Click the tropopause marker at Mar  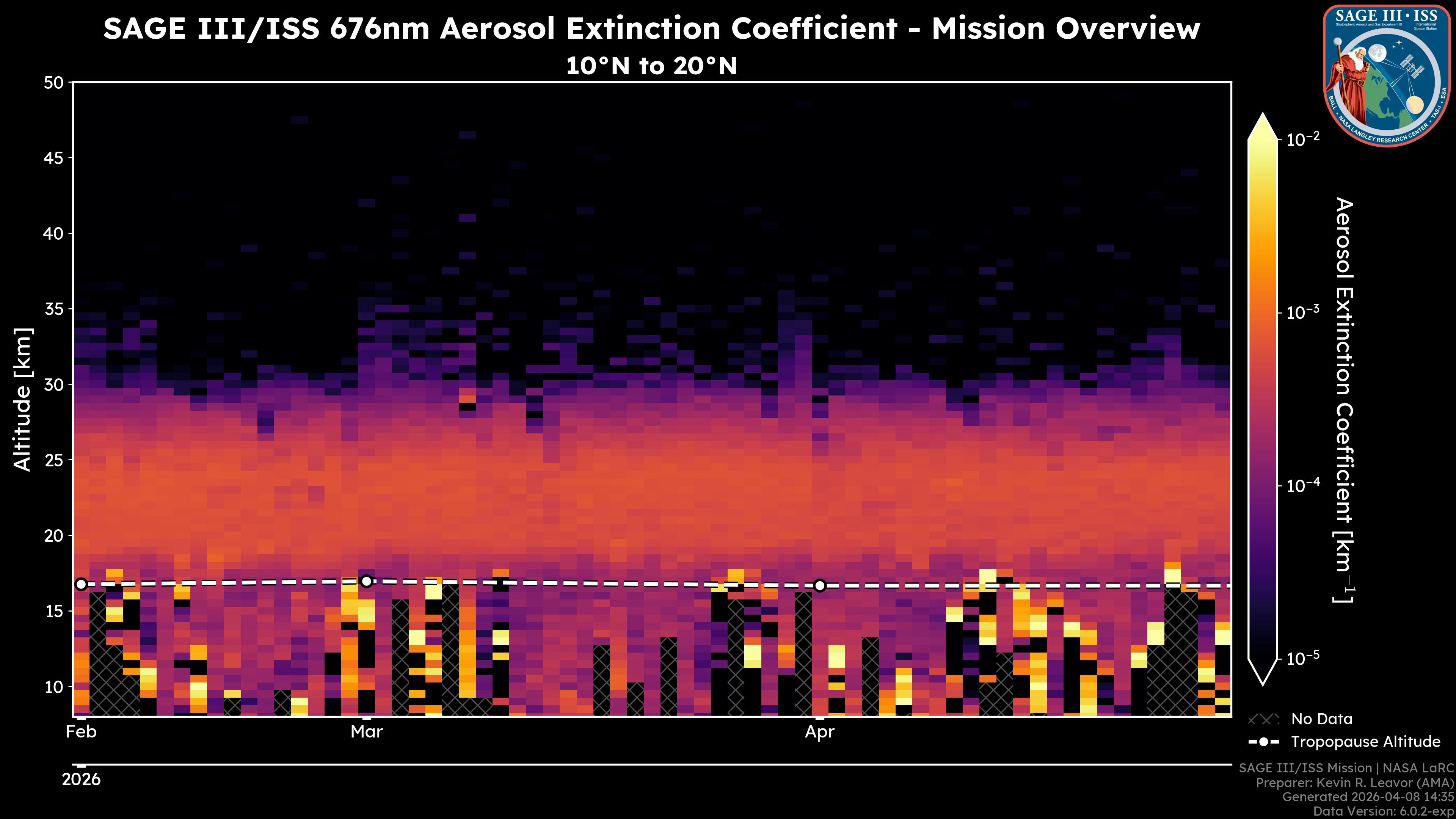[x=366, y=581]
